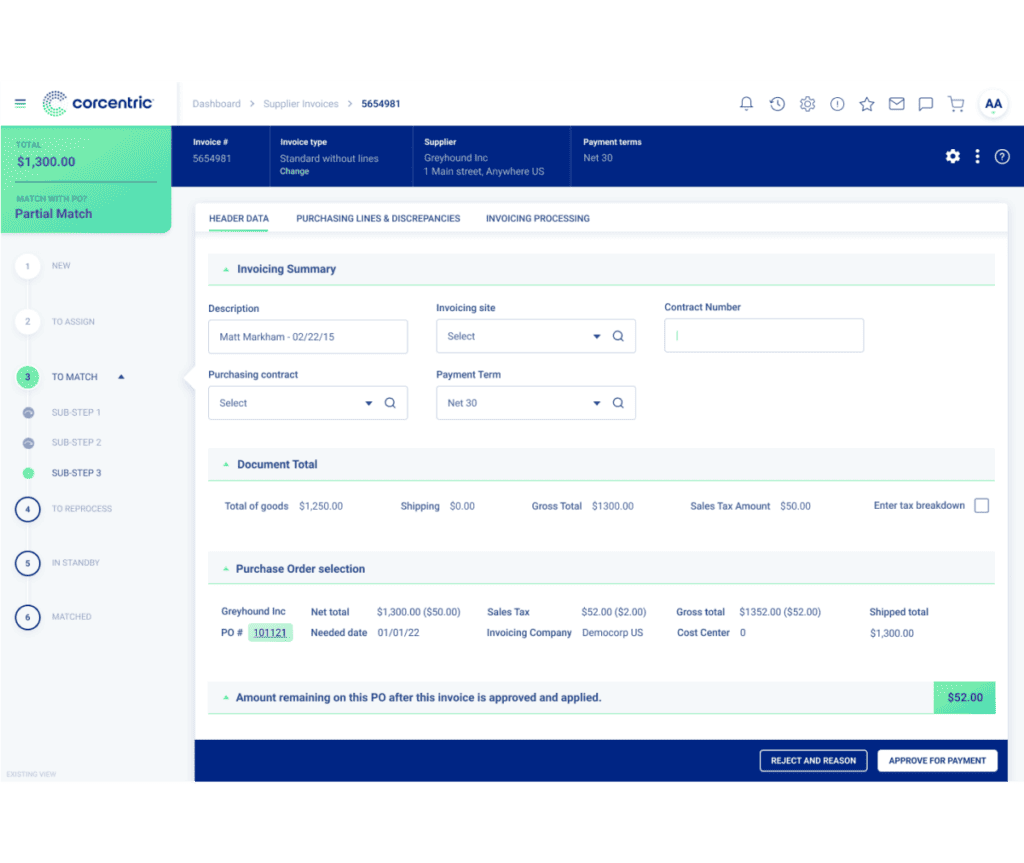Open the mail envelope icon
1024x863 pixels.
(x=896, y=103)
